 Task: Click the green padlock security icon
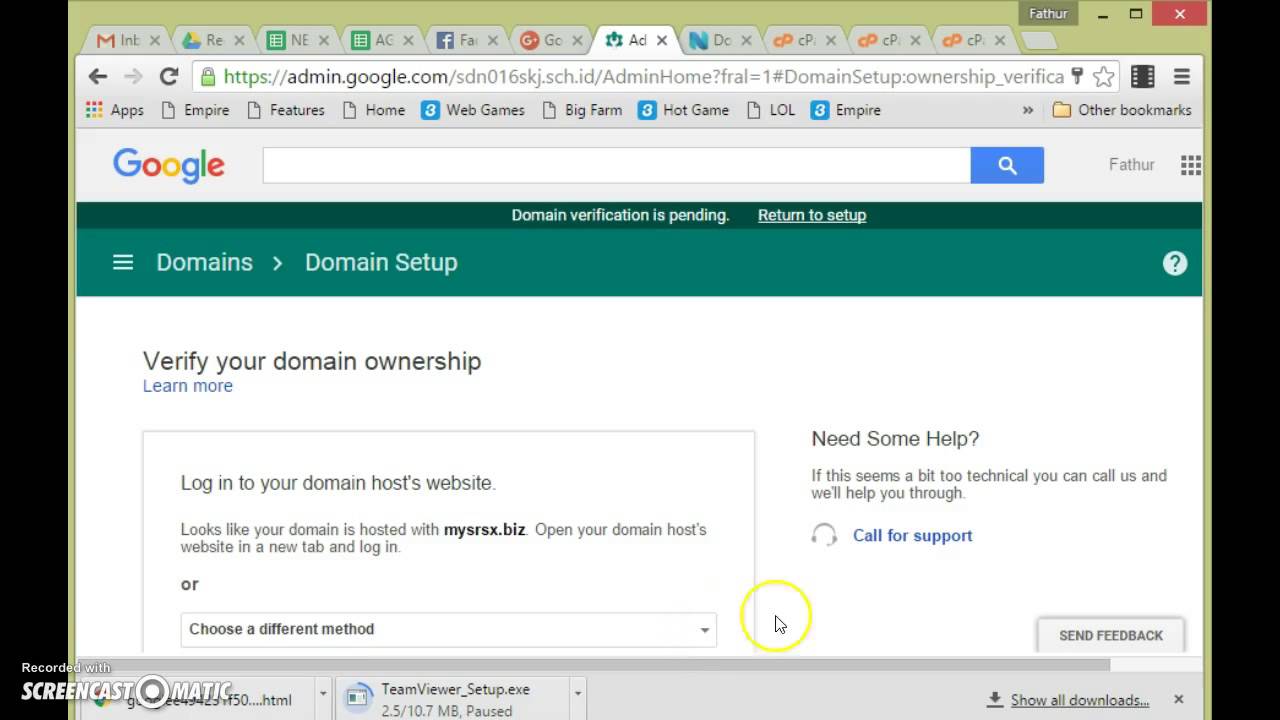207,76
